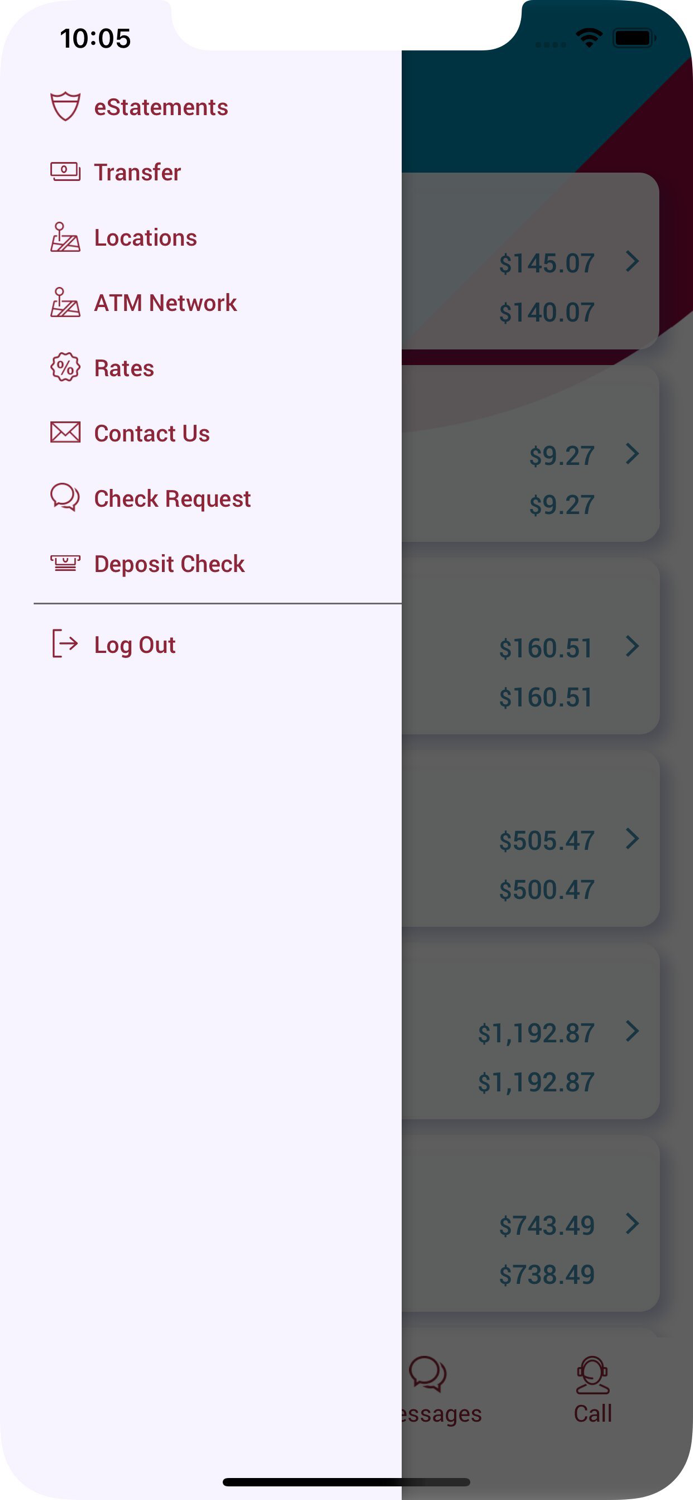Tap the Transfer money icon
The image size is (693, 1500).
coord(65,171)
